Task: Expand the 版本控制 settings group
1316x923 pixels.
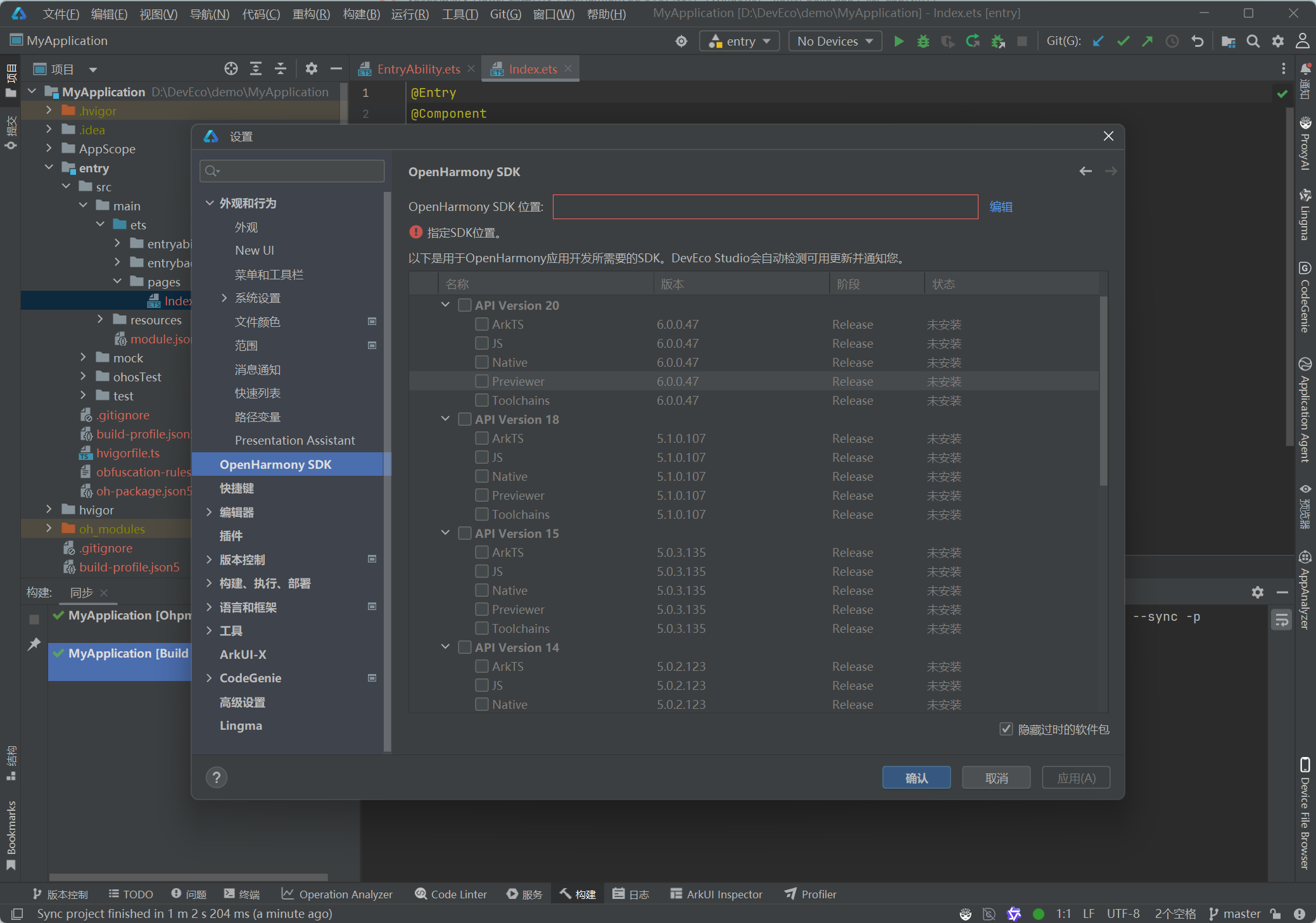Action: [x=210, y=559]
